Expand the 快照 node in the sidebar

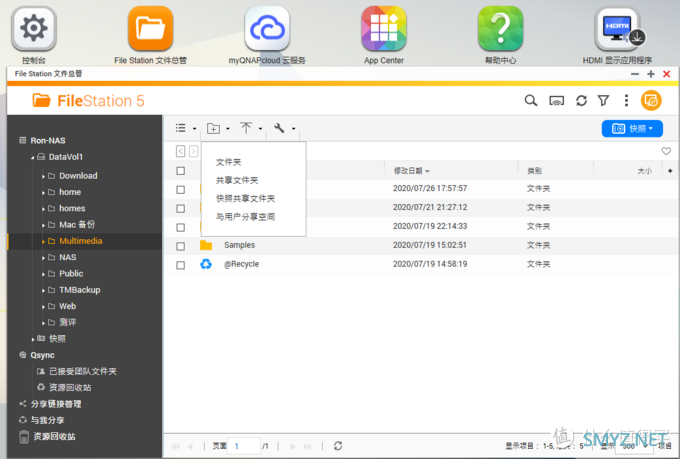click(33, 339)
